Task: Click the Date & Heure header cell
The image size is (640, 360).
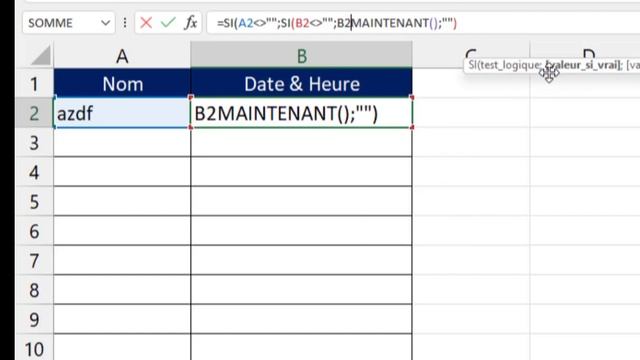Action: click(302, 83)
